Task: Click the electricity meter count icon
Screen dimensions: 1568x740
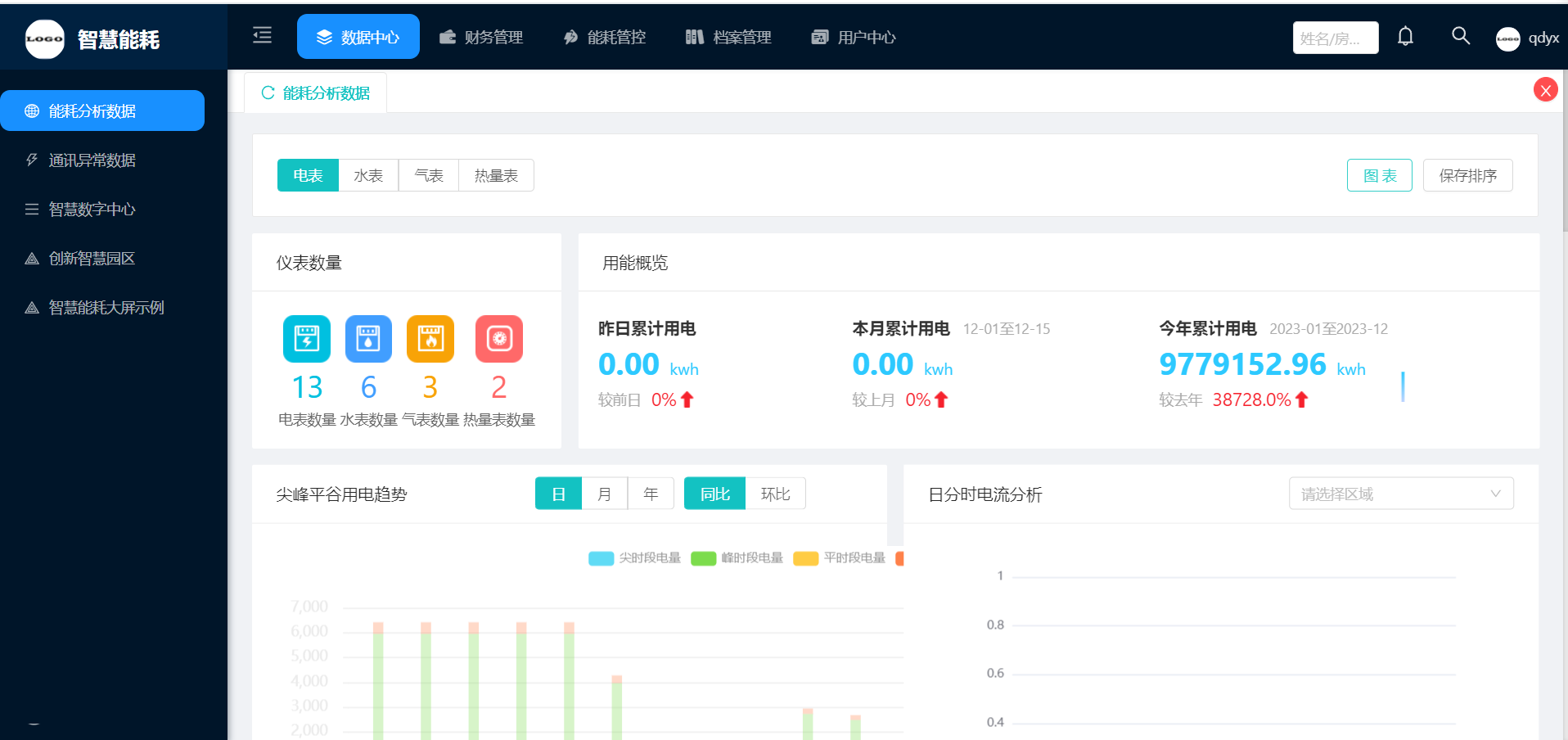Action: click(307, 339)
